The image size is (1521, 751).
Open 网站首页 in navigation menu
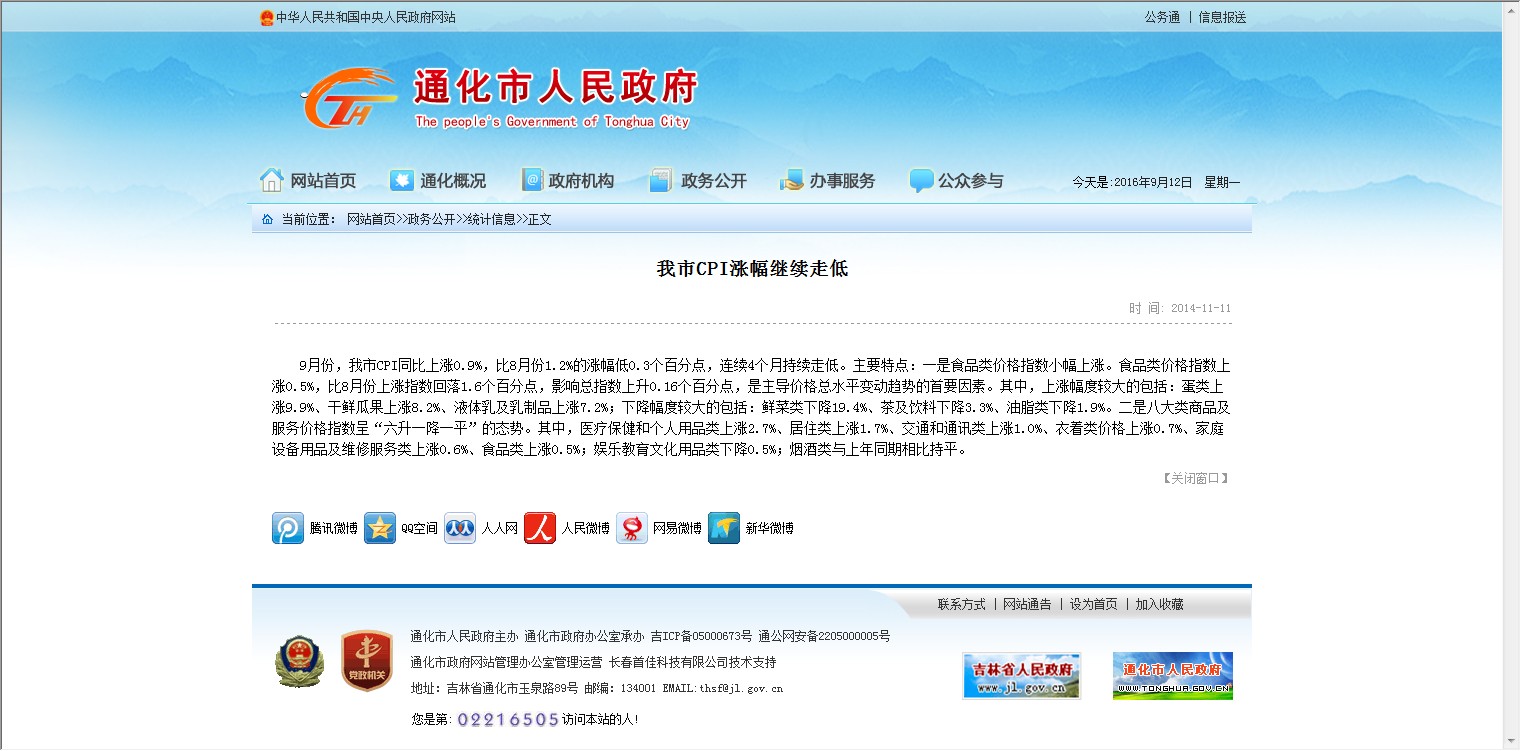[x=309, y=181]
